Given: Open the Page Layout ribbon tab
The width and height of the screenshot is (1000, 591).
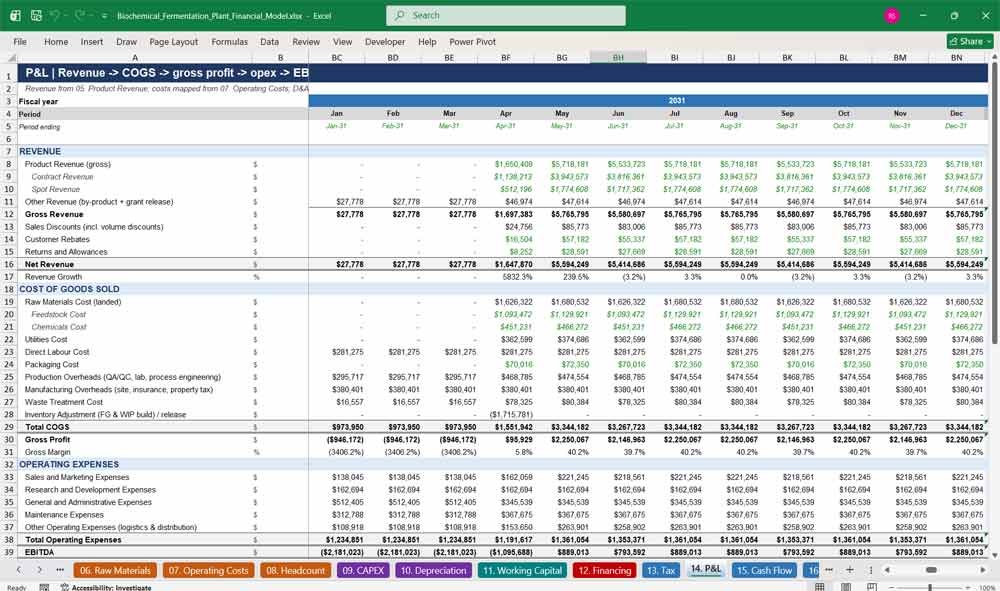Looking at the screenshot, I should tap(173, 41).
